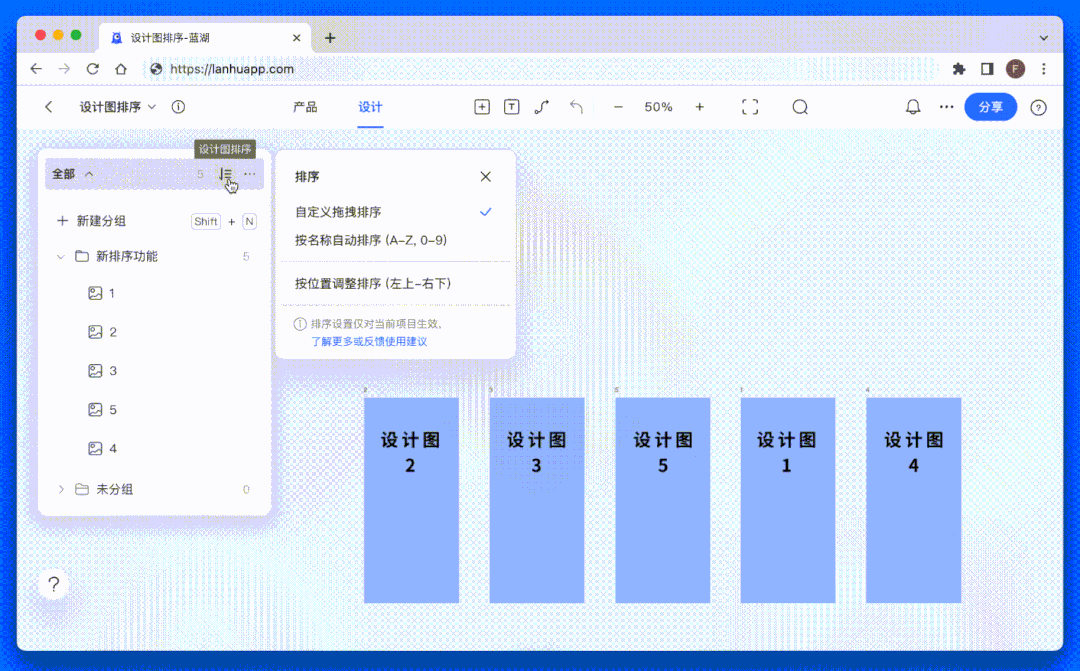Click the add artboard plus-square icon
This screenshot has width=1080, height=671.
pyautogui.click(x=482, y=107)
